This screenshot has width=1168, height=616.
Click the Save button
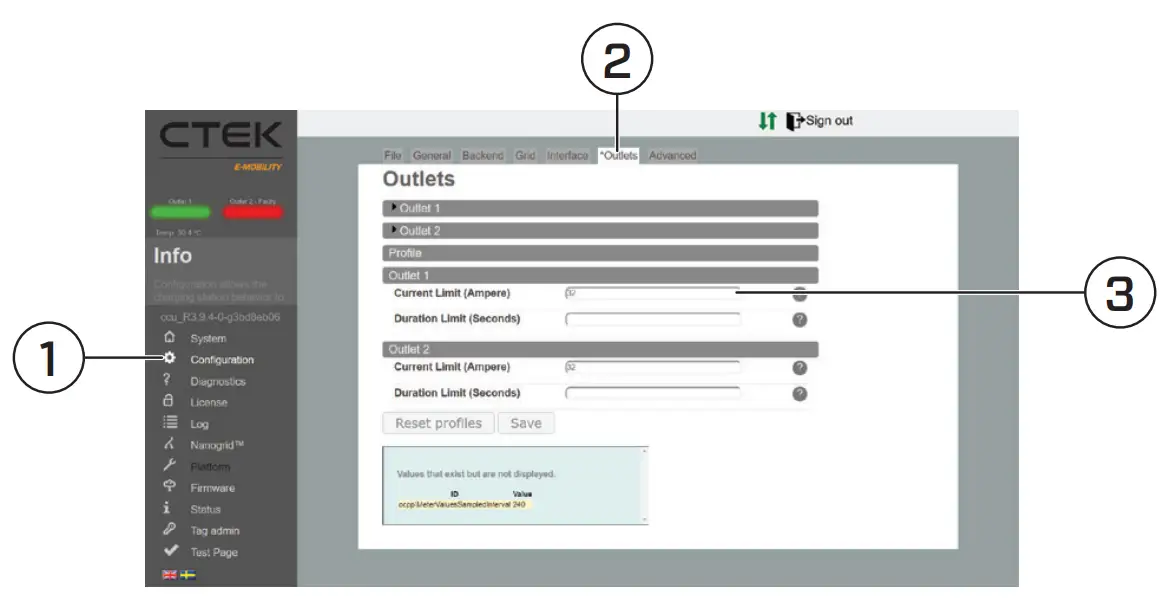525,422
